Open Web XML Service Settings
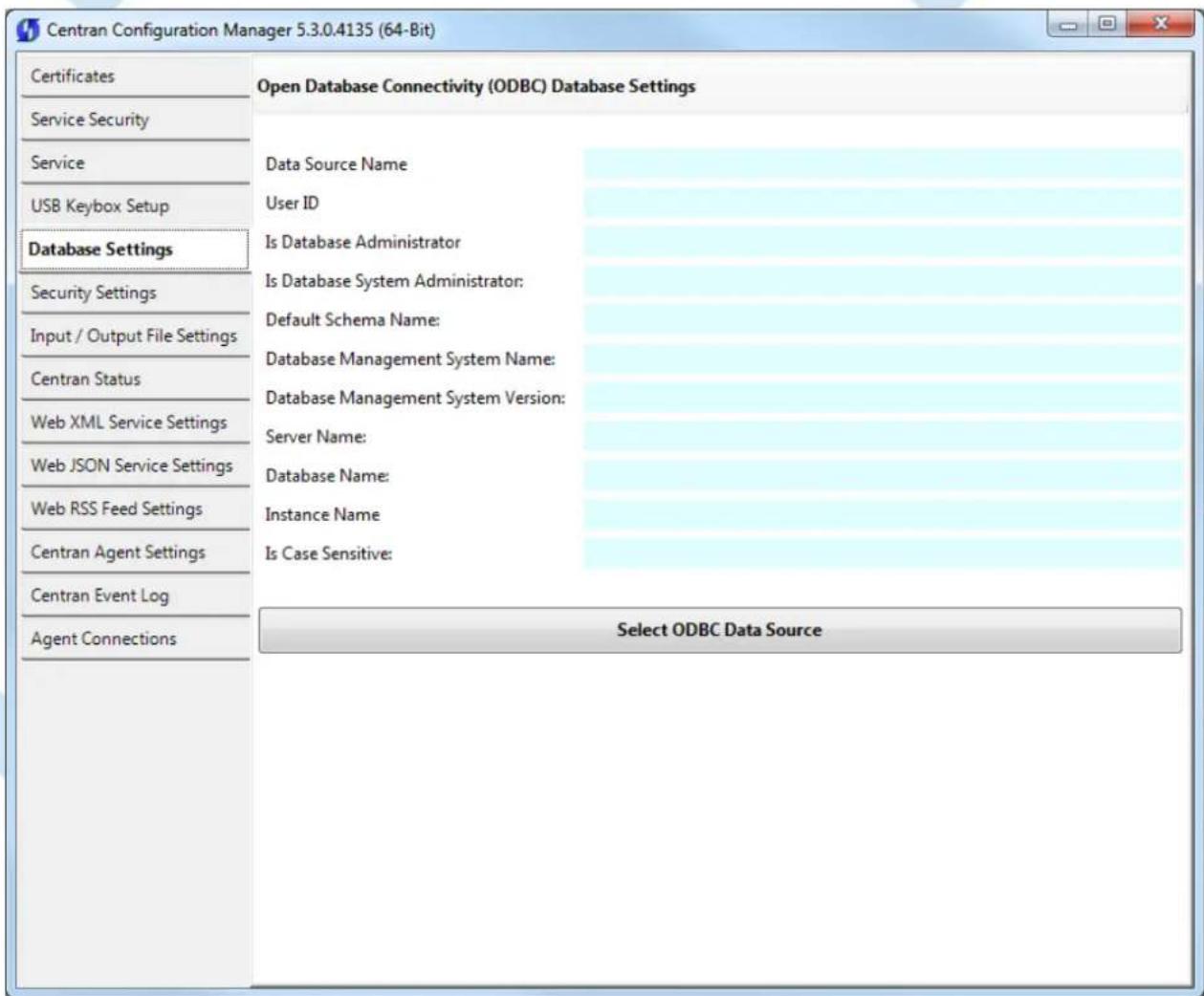 tap(134, 422)
